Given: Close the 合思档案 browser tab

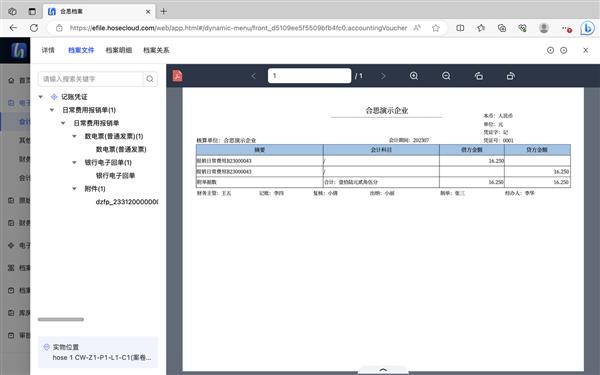Looking at the screenshot, I should pos(148,12).
